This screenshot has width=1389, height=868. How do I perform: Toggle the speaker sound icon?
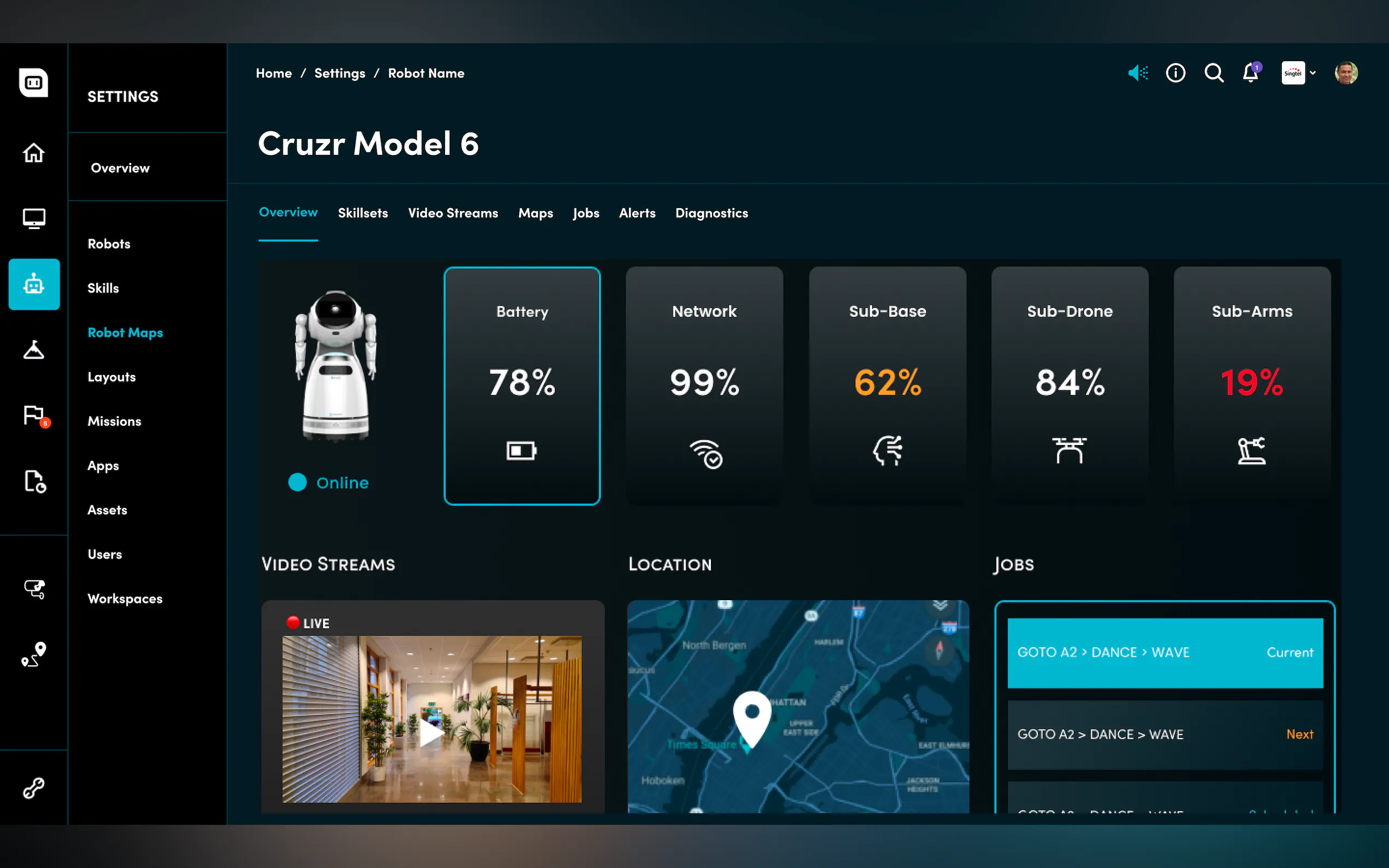[1137, 73]
